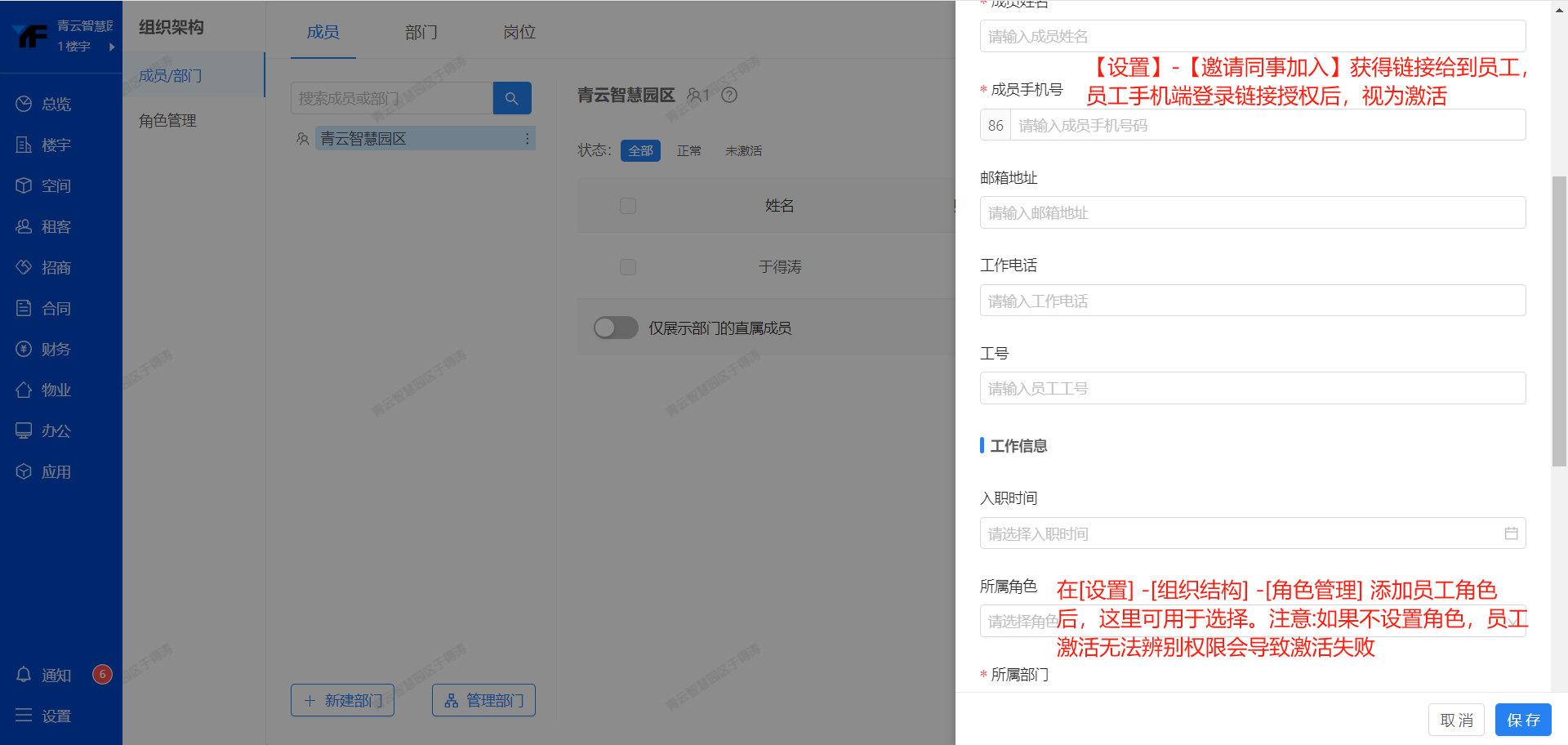This screenshot has height=745, width=1568.
Task: Open the 设置 settings menu icon
Action: (24, 716)
